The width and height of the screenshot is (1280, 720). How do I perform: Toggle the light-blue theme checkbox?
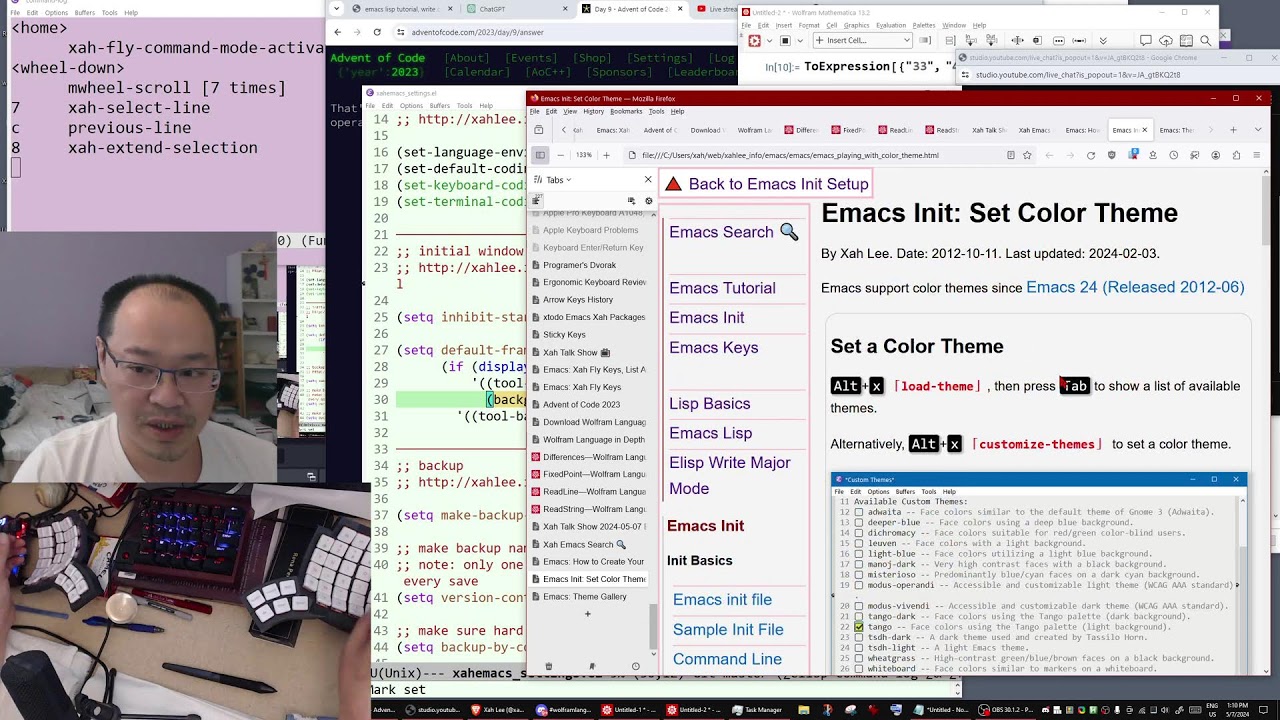pos(859,554)
